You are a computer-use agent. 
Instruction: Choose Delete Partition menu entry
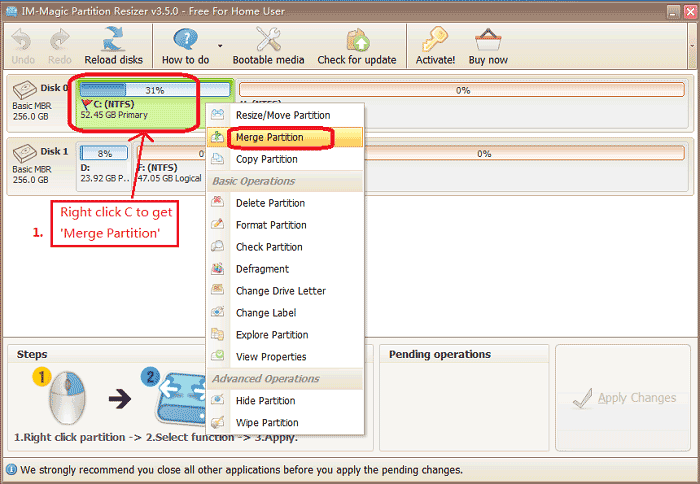(x=285, y=203)
